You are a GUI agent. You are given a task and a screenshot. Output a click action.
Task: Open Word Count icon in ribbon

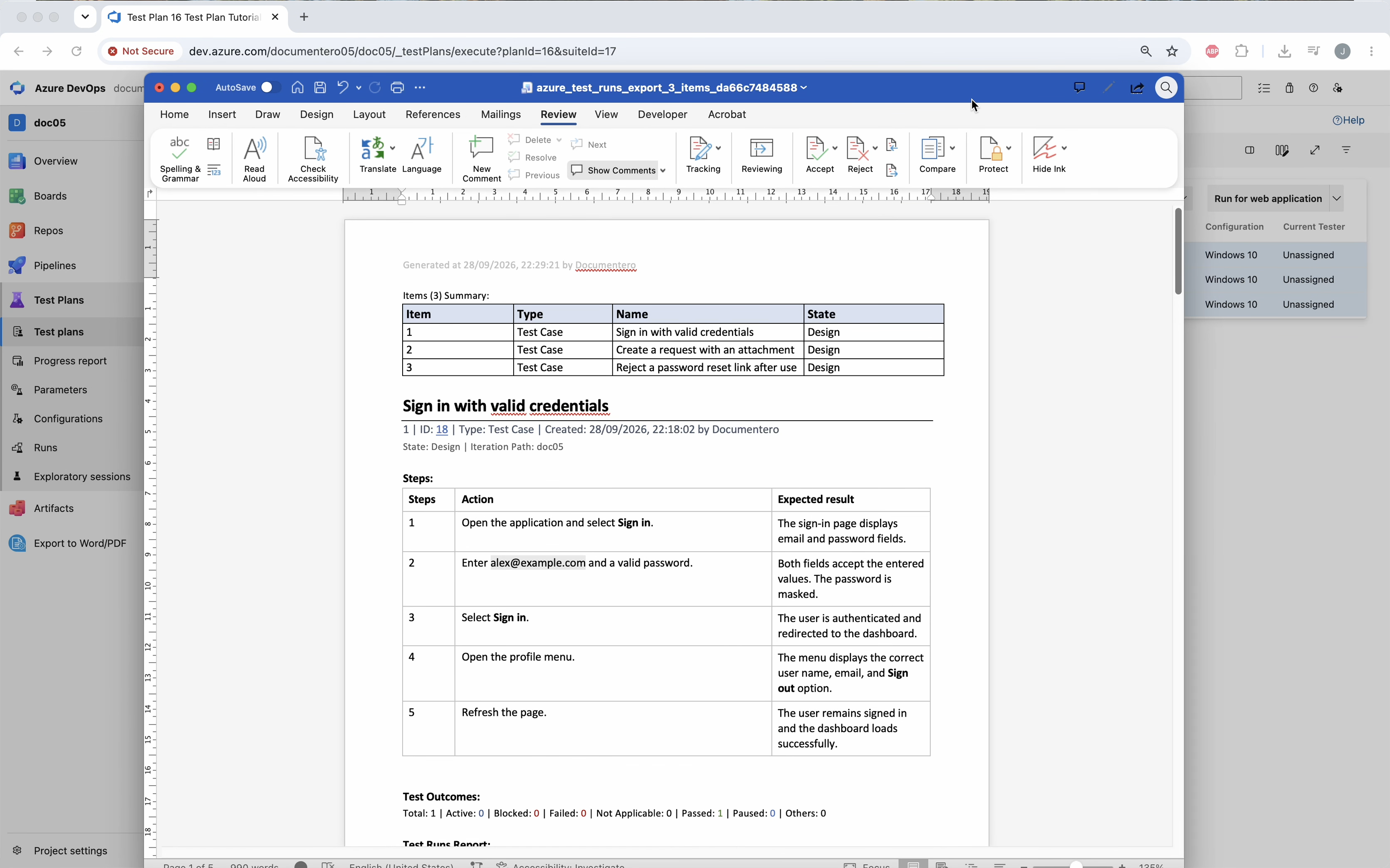pyautogui.click(x=214, y=170)
